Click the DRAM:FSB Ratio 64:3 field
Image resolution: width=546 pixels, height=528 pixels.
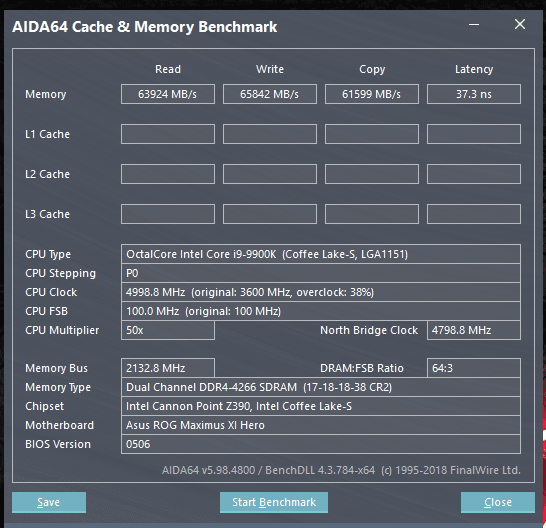coord(474,368)
